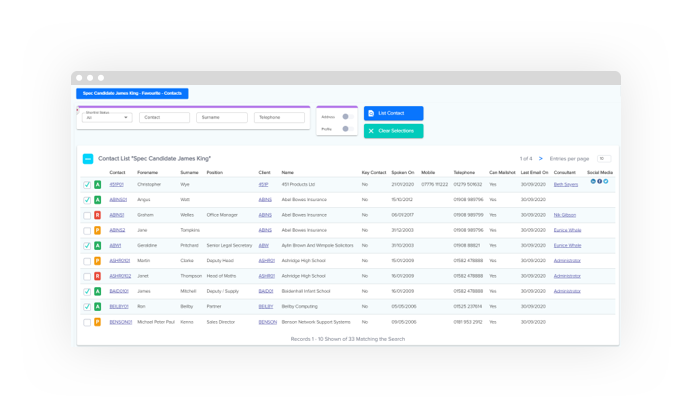Click the Facebook icon in Social Media column

pyautogui.click(x=599, y=183)
